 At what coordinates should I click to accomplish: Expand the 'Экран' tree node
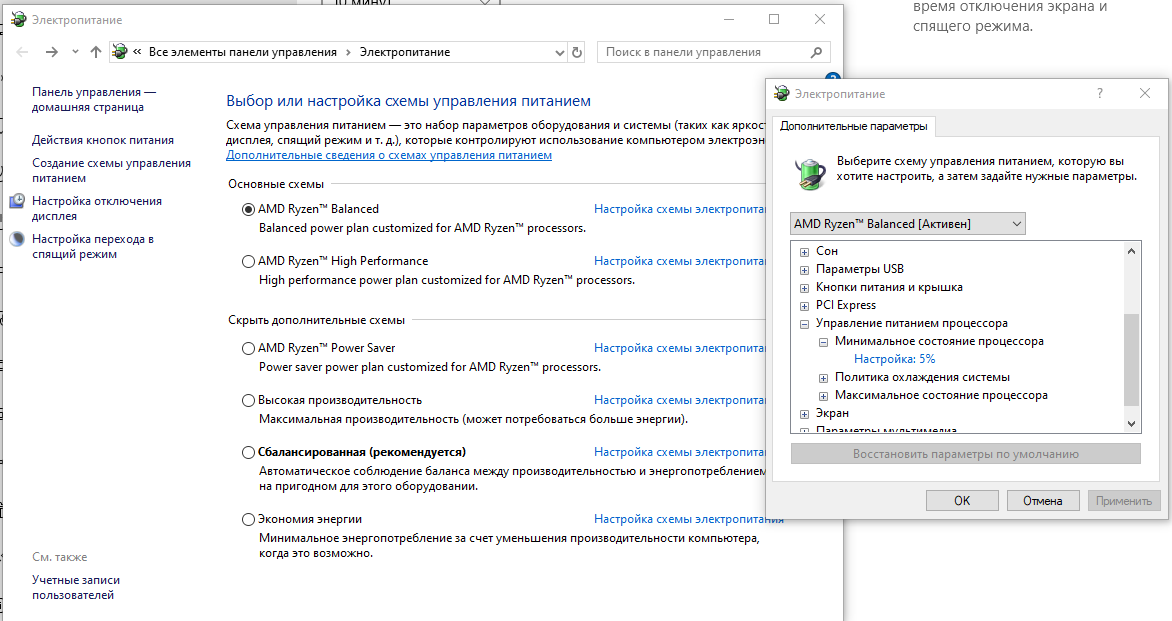tap(804, 414)
